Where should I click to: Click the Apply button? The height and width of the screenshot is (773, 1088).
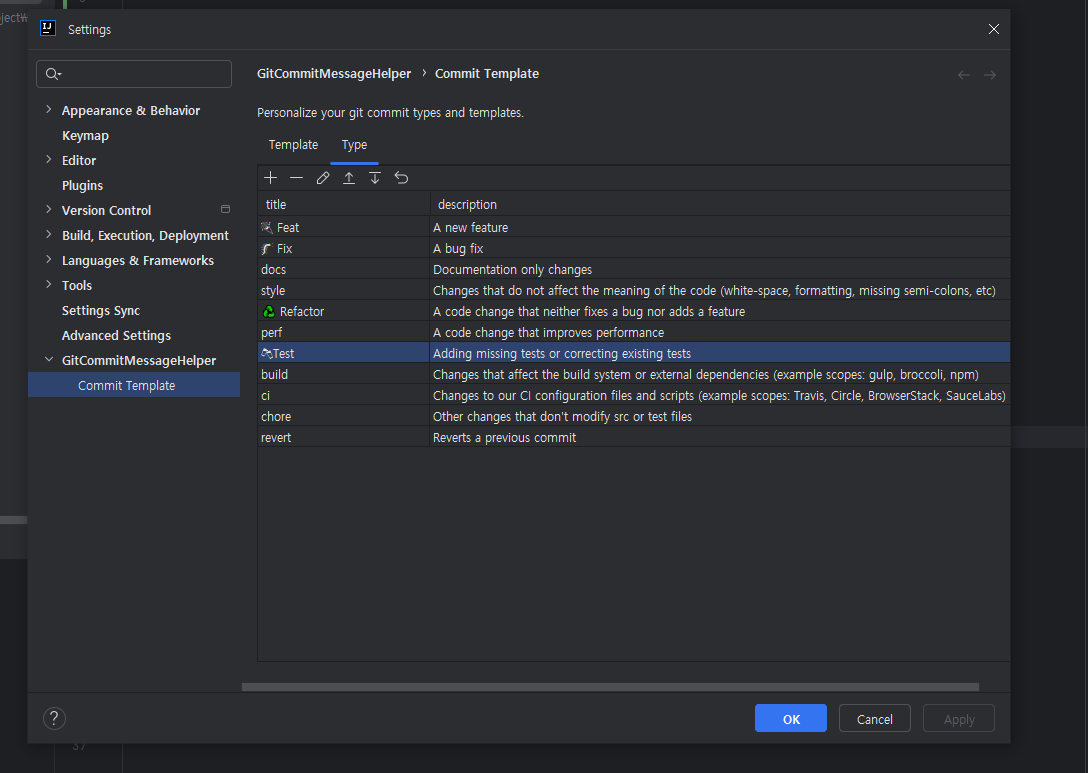(x=959, y=718)
